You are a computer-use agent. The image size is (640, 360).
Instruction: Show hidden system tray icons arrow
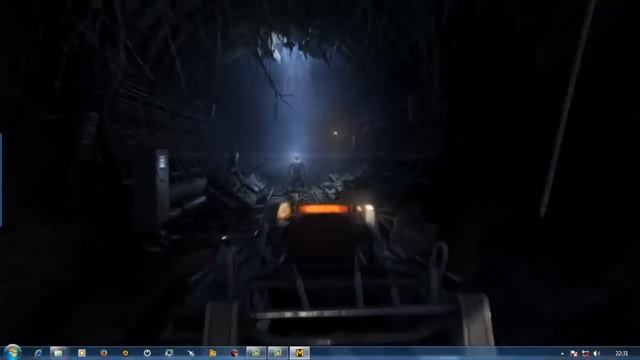click(x=562, y=353)
